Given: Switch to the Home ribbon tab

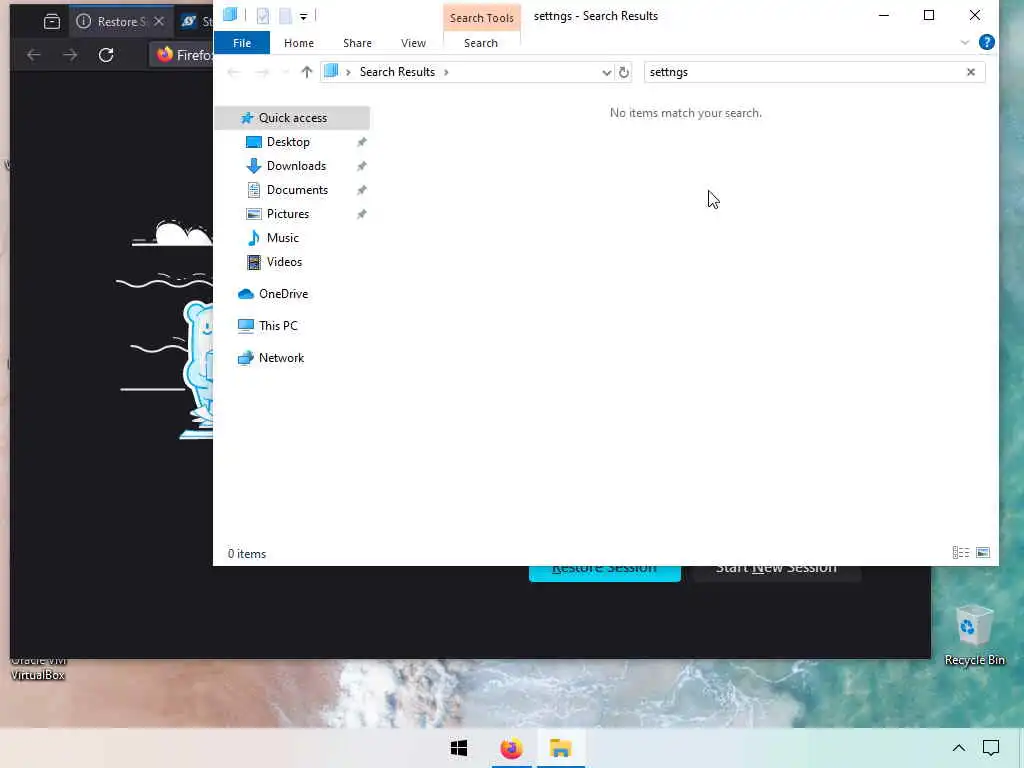Looking at the screenshot, I should coord(298,43).
